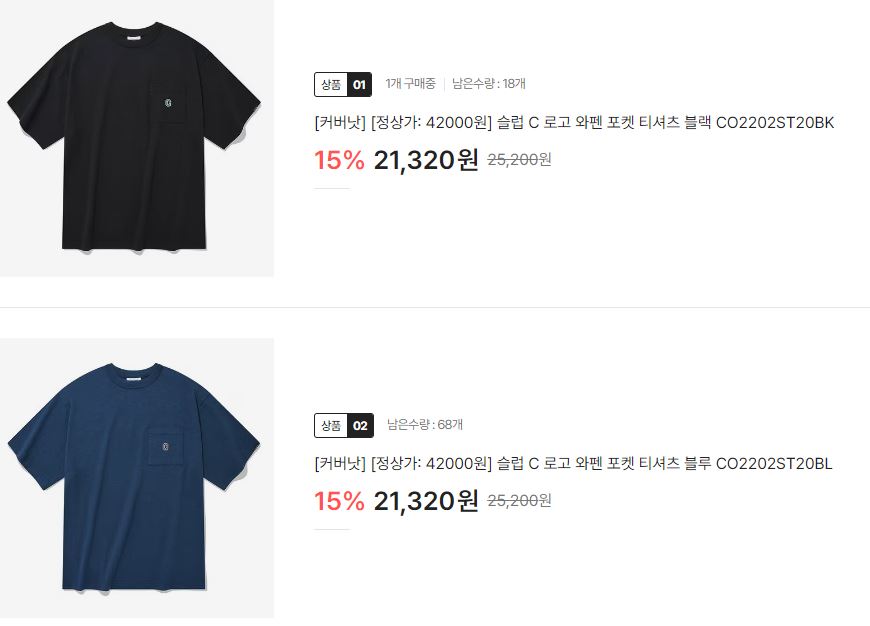Screen dimensions: 870x626
Task: Click the pocket logo on the blue shirt
Action: pyautogui.click(x=165, y=447)
